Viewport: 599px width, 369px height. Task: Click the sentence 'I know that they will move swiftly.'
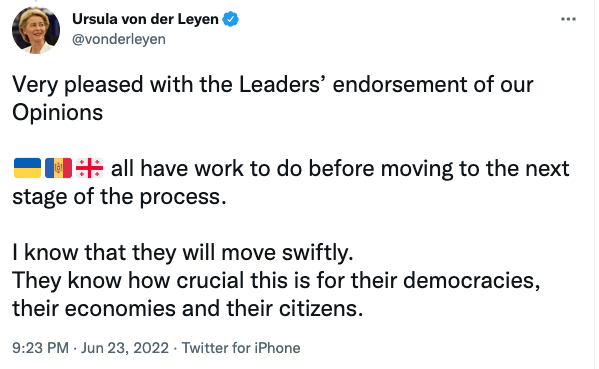tap(183, 252)
